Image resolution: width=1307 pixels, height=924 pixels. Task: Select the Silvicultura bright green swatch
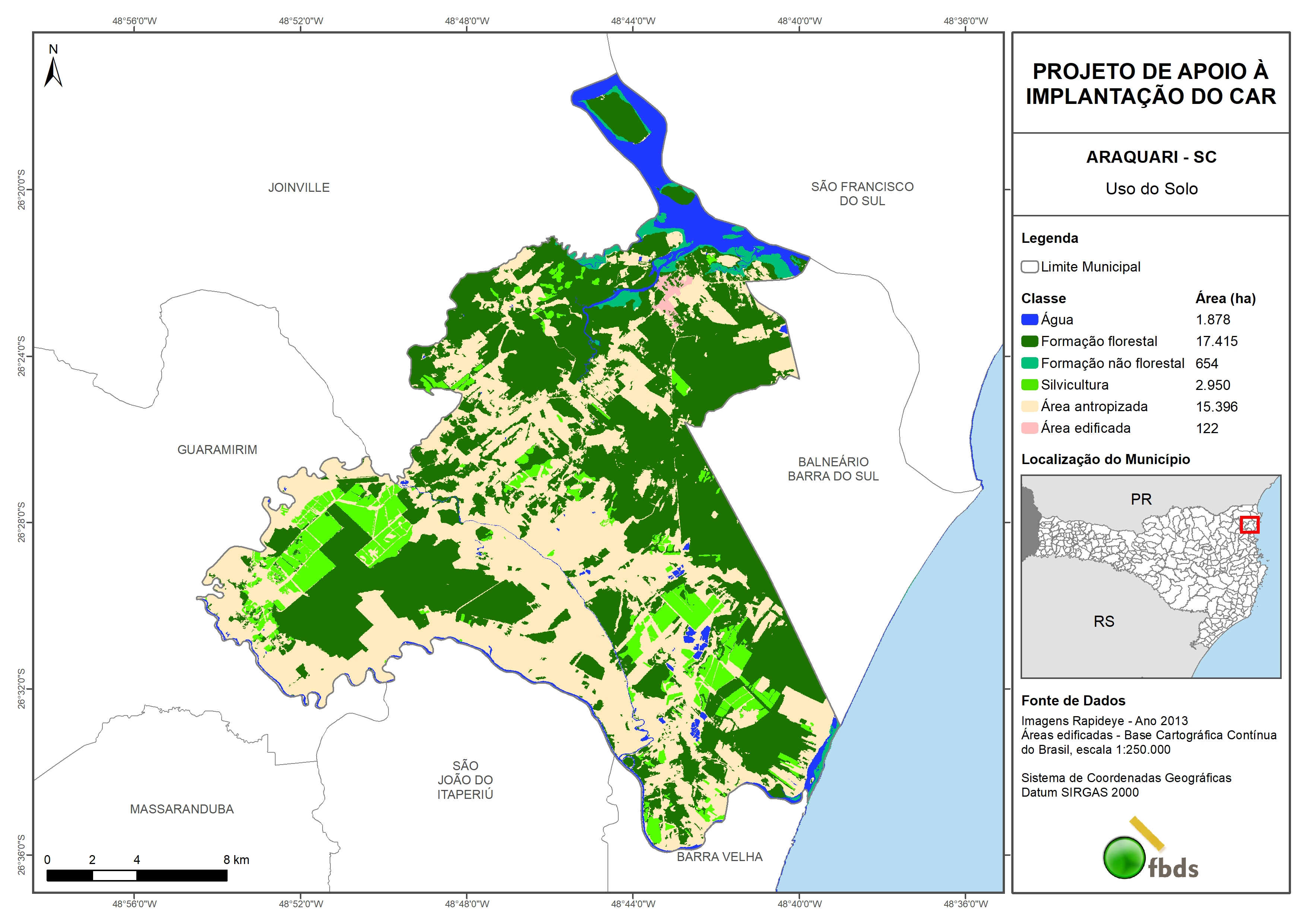tap(1029, 385)
